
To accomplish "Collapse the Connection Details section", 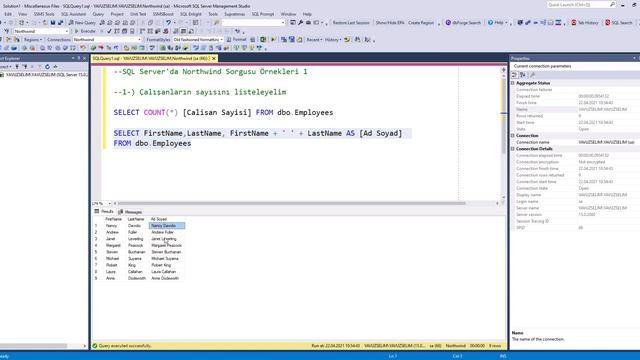I will point(513,149).
